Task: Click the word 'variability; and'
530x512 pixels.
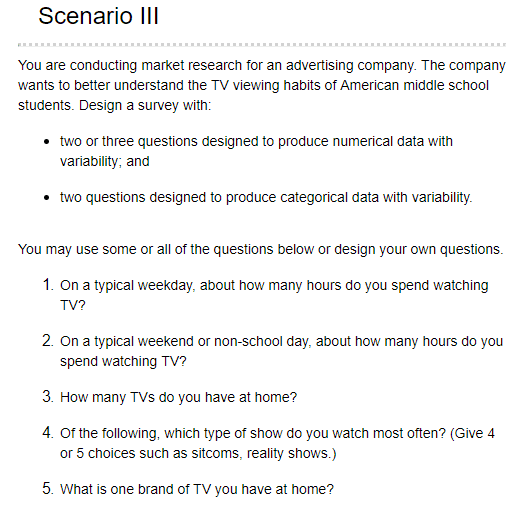Action: point(105,162)
